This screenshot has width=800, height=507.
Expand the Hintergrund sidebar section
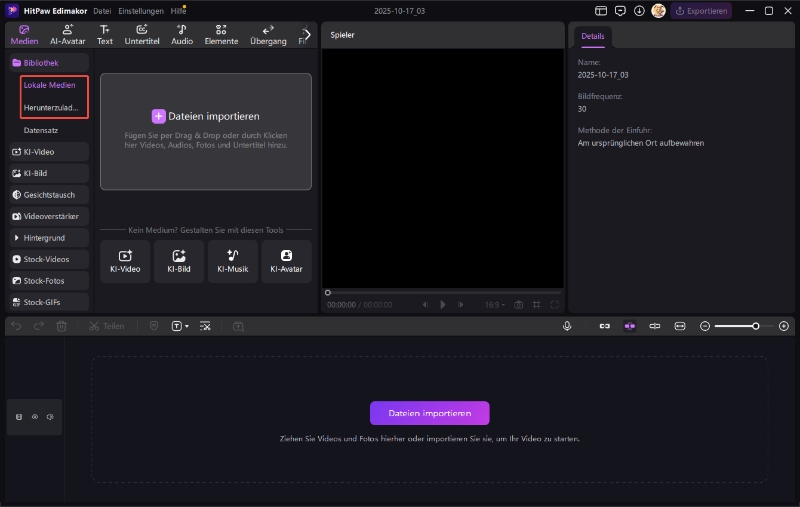click(49, 238)
